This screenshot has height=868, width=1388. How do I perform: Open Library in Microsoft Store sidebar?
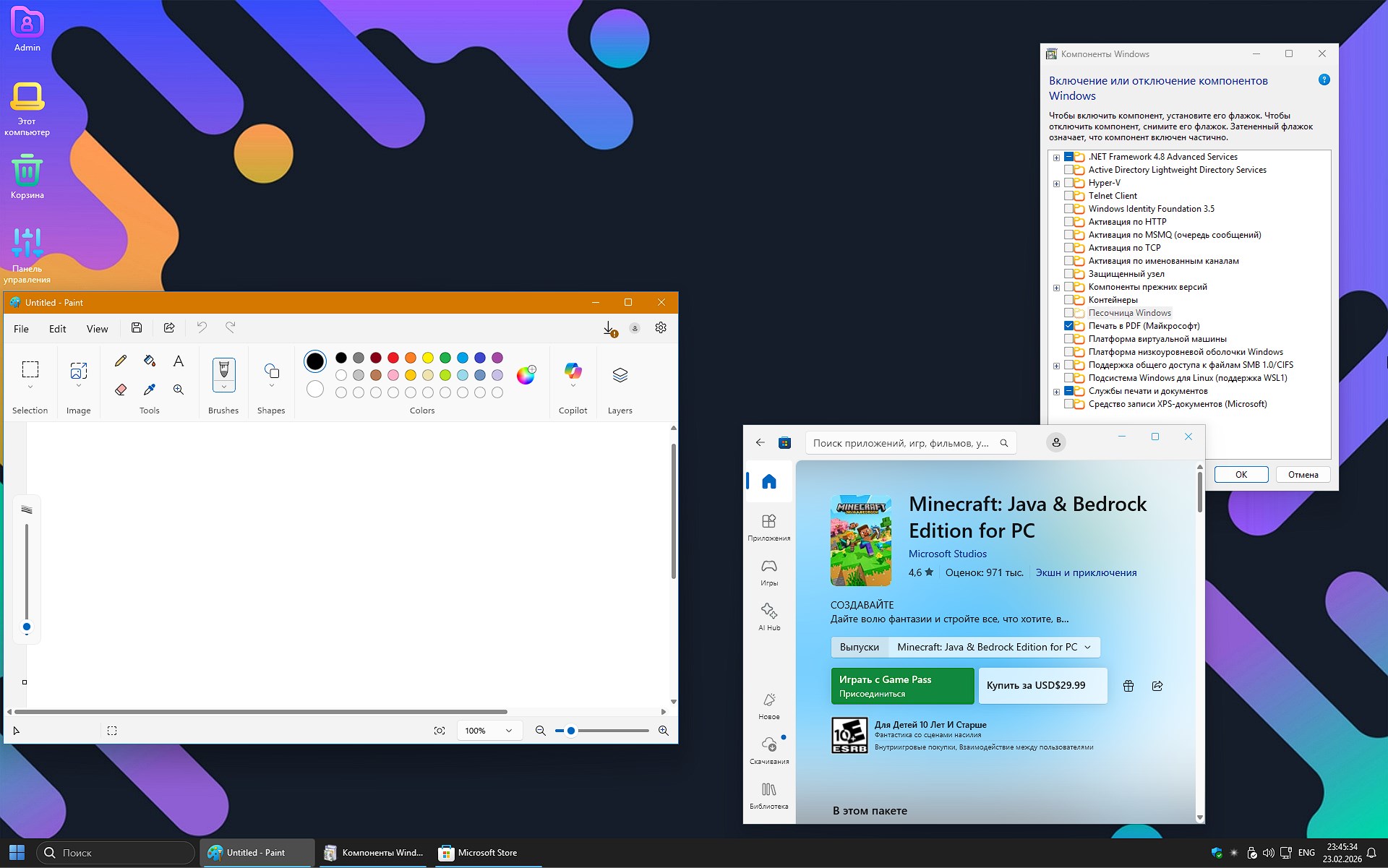pos(768,794)
